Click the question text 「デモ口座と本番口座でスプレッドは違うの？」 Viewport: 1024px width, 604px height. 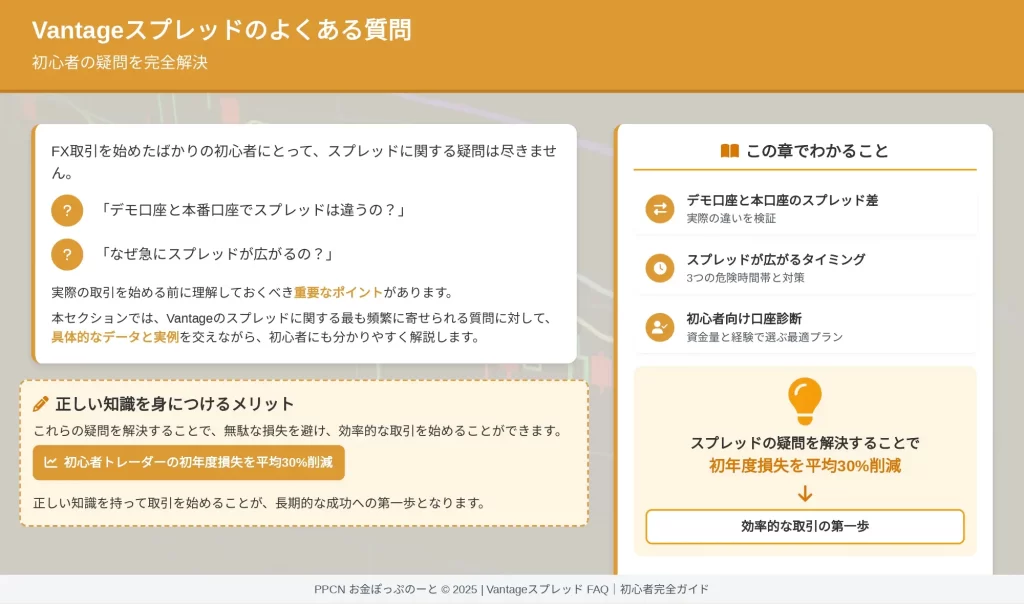coord(253,210)
